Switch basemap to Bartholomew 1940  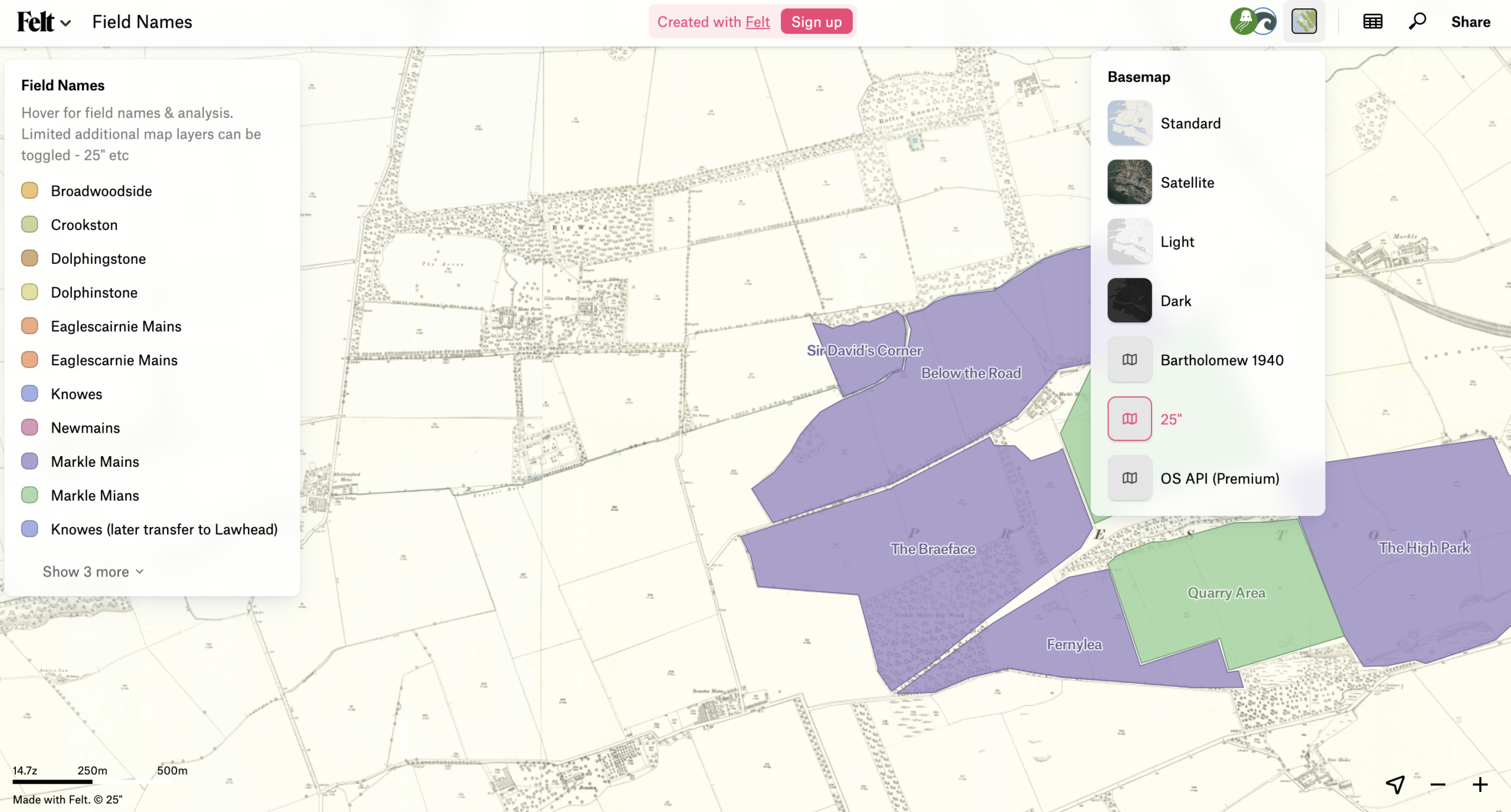coord(1221,360)
